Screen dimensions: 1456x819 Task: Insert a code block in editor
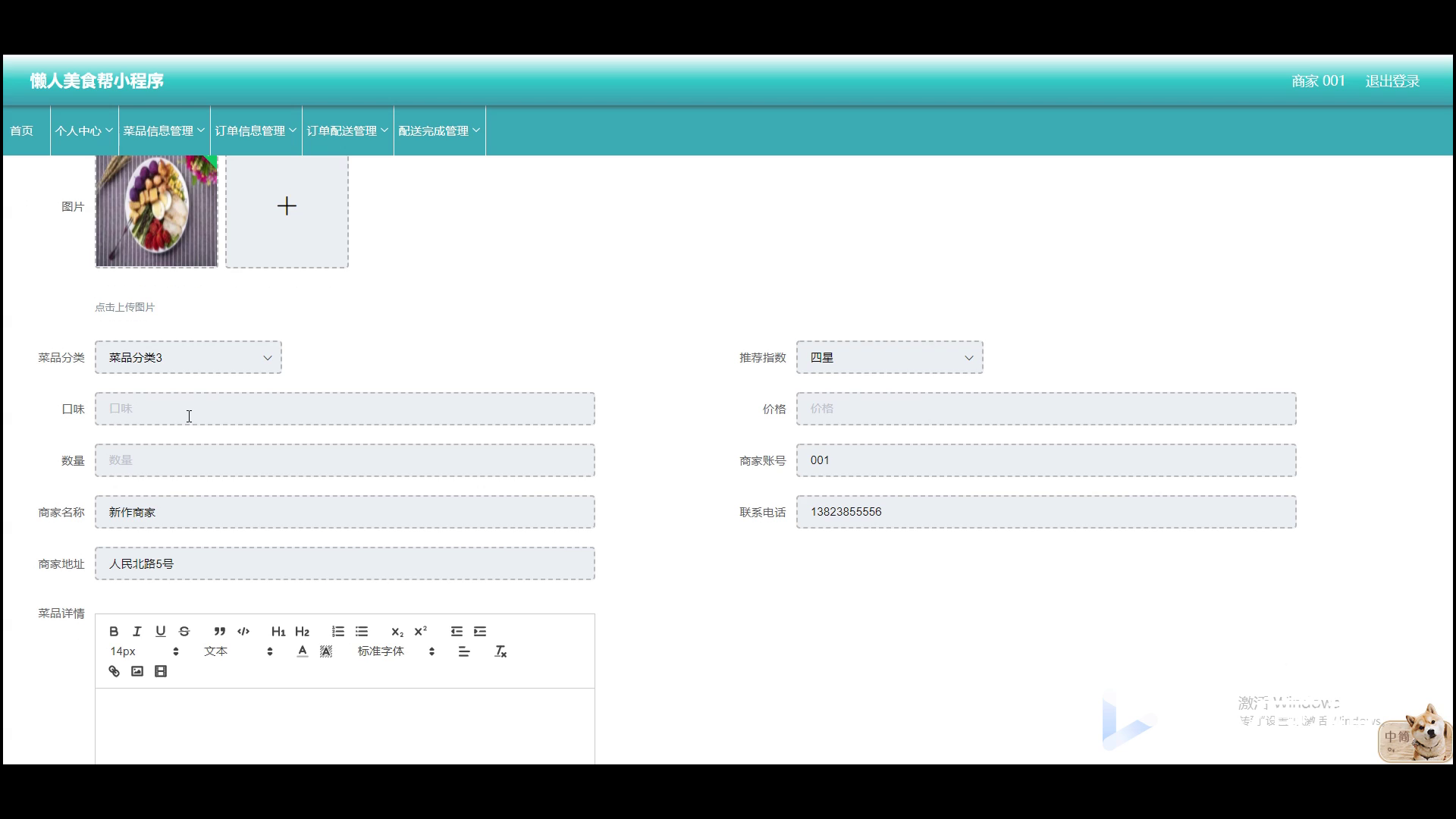pyautogui.click(x=243, y=631)
